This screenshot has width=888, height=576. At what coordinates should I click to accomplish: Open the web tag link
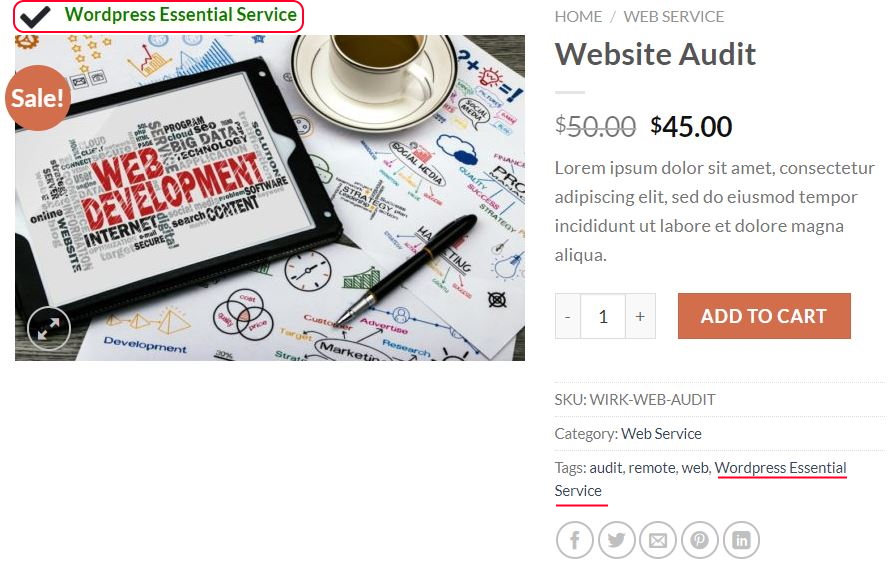click(x=695, y=468)
